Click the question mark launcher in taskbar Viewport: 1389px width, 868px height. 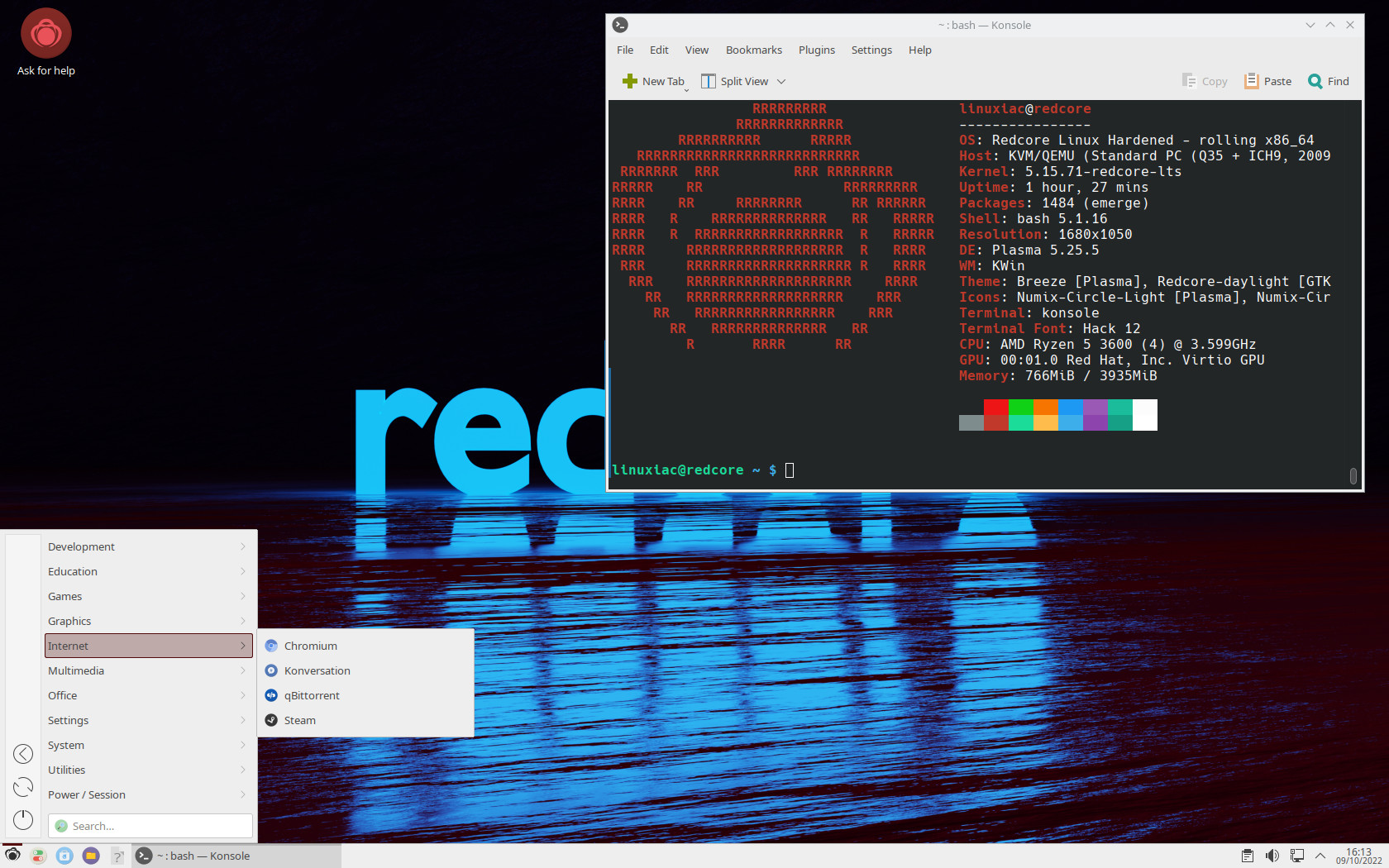(117, 856)
